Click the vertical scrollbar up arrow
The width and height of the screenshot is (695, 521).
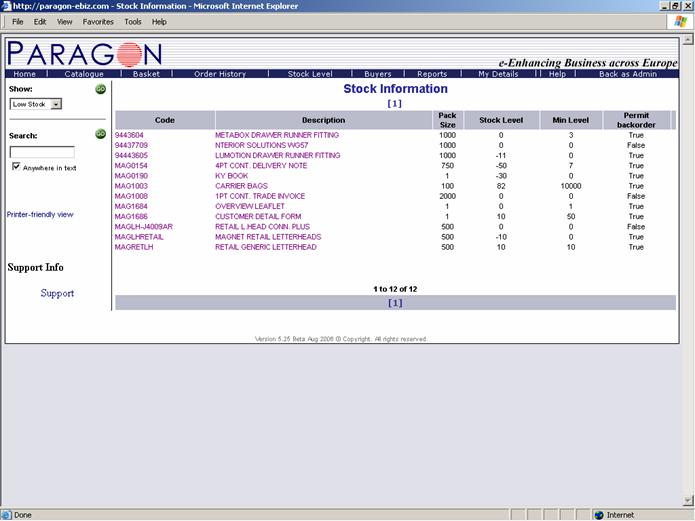[x=688, y=39]
